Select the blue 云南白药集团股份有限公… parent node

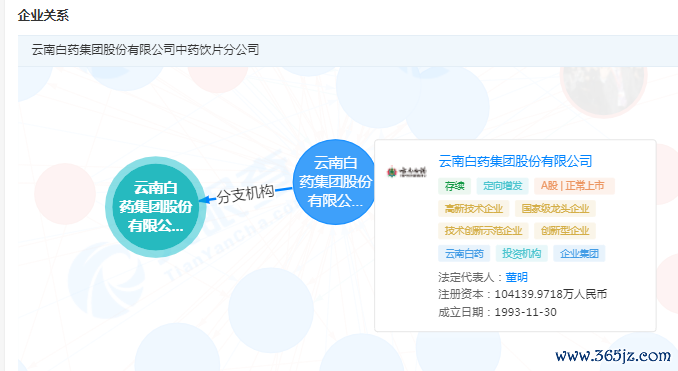click(335, 182)
